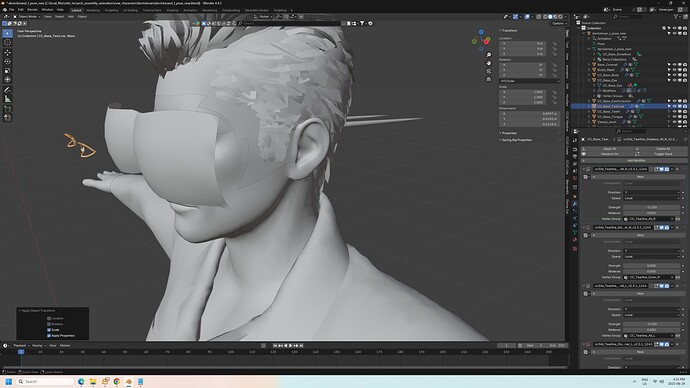Switch to the Animation workspace tab

(x=190, y=10)
